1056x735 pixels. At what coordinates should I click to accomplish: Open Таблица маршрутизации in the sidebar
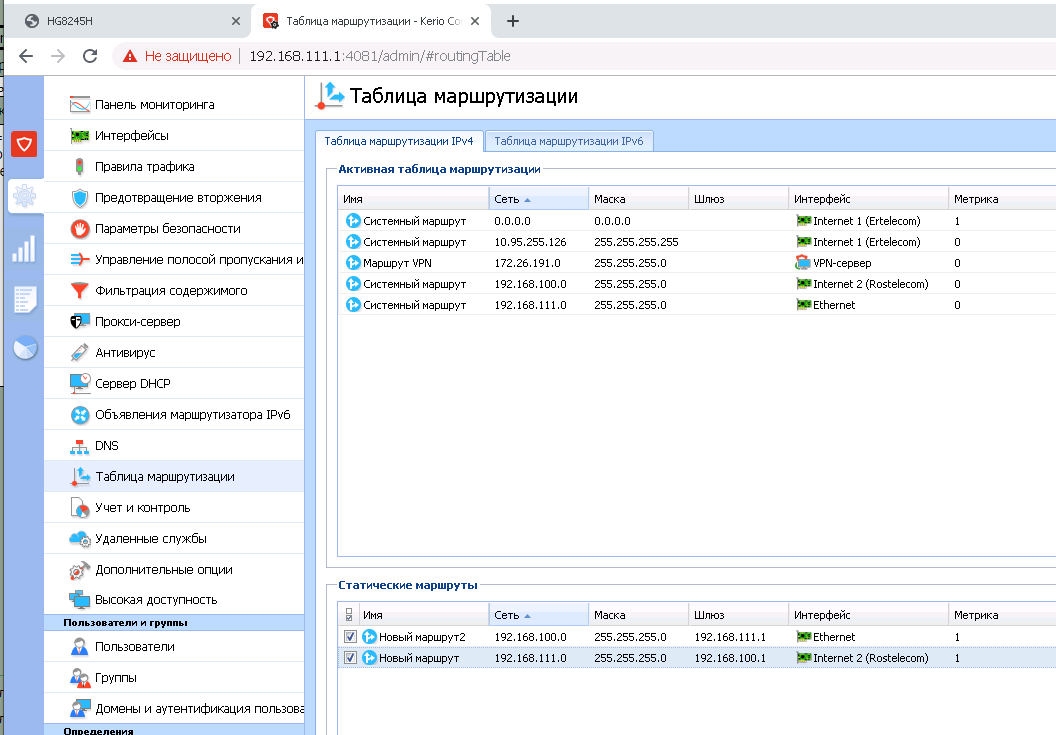coord(174,476)
